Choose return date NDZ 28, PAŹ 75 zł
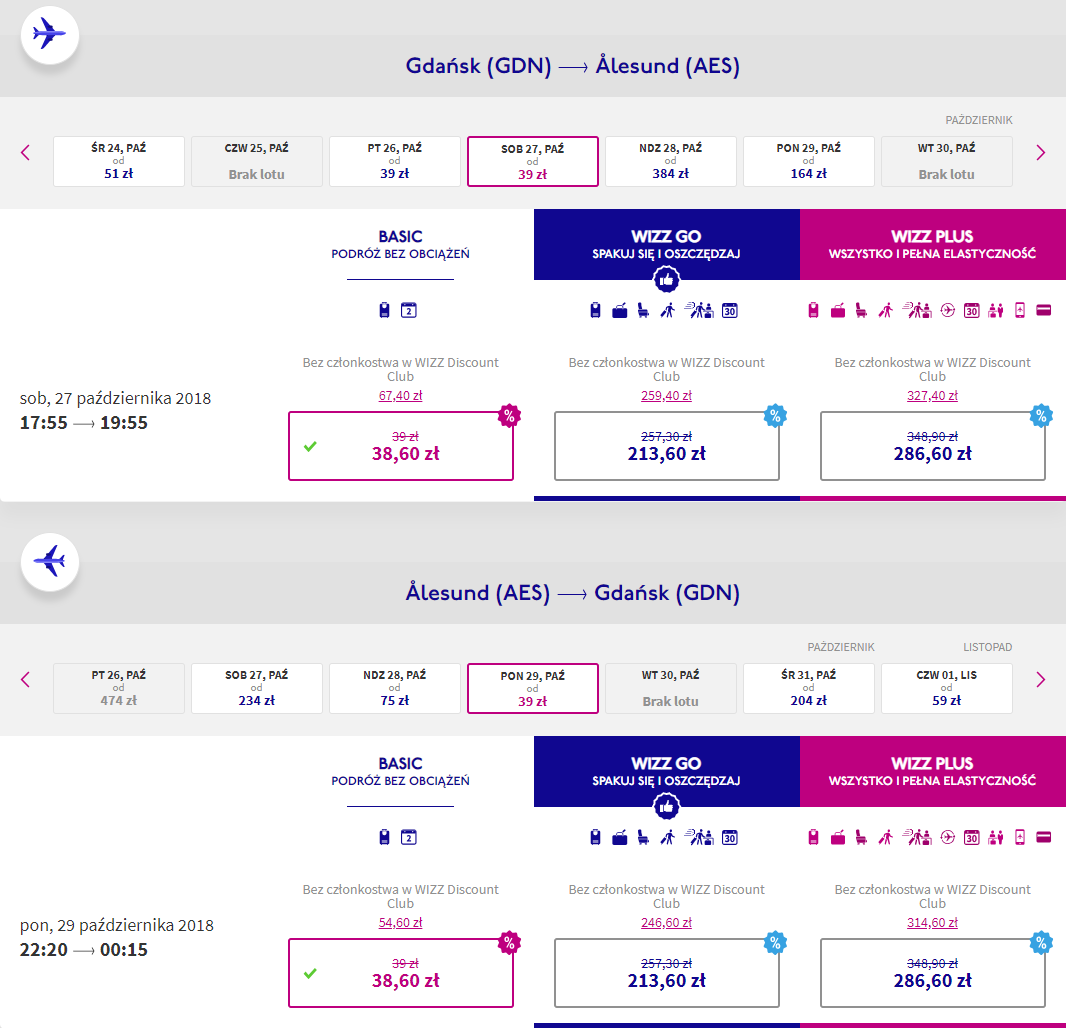Image resolution: width=1066 pixels, height=1028 pixels. pyautogui.click(x=395, y=688)
